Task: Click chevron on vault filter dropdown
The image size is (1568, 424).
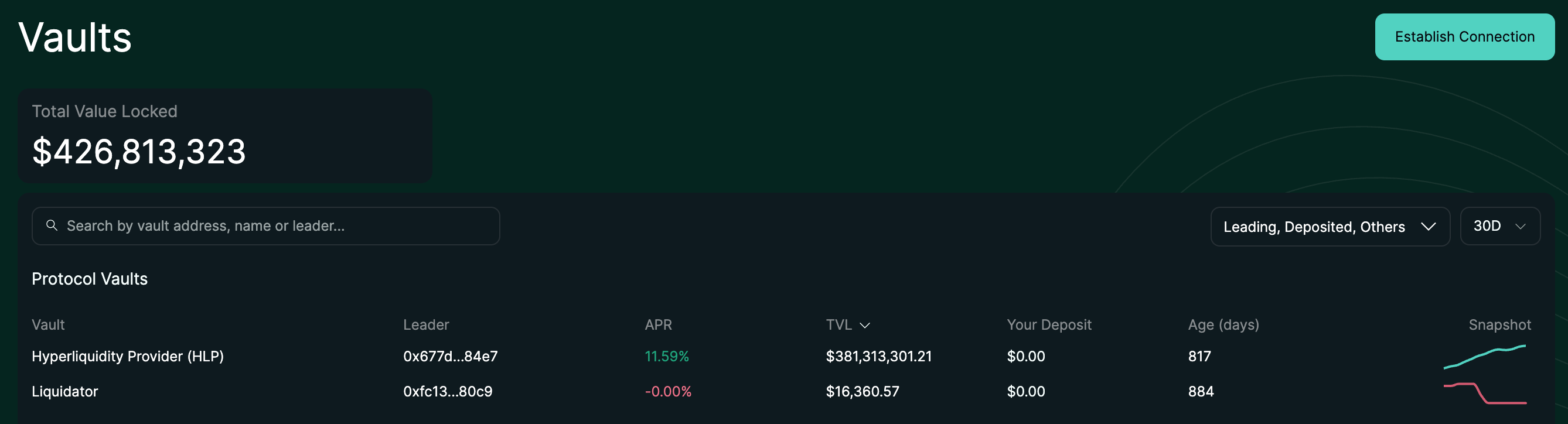Action: pos(1428,227)
